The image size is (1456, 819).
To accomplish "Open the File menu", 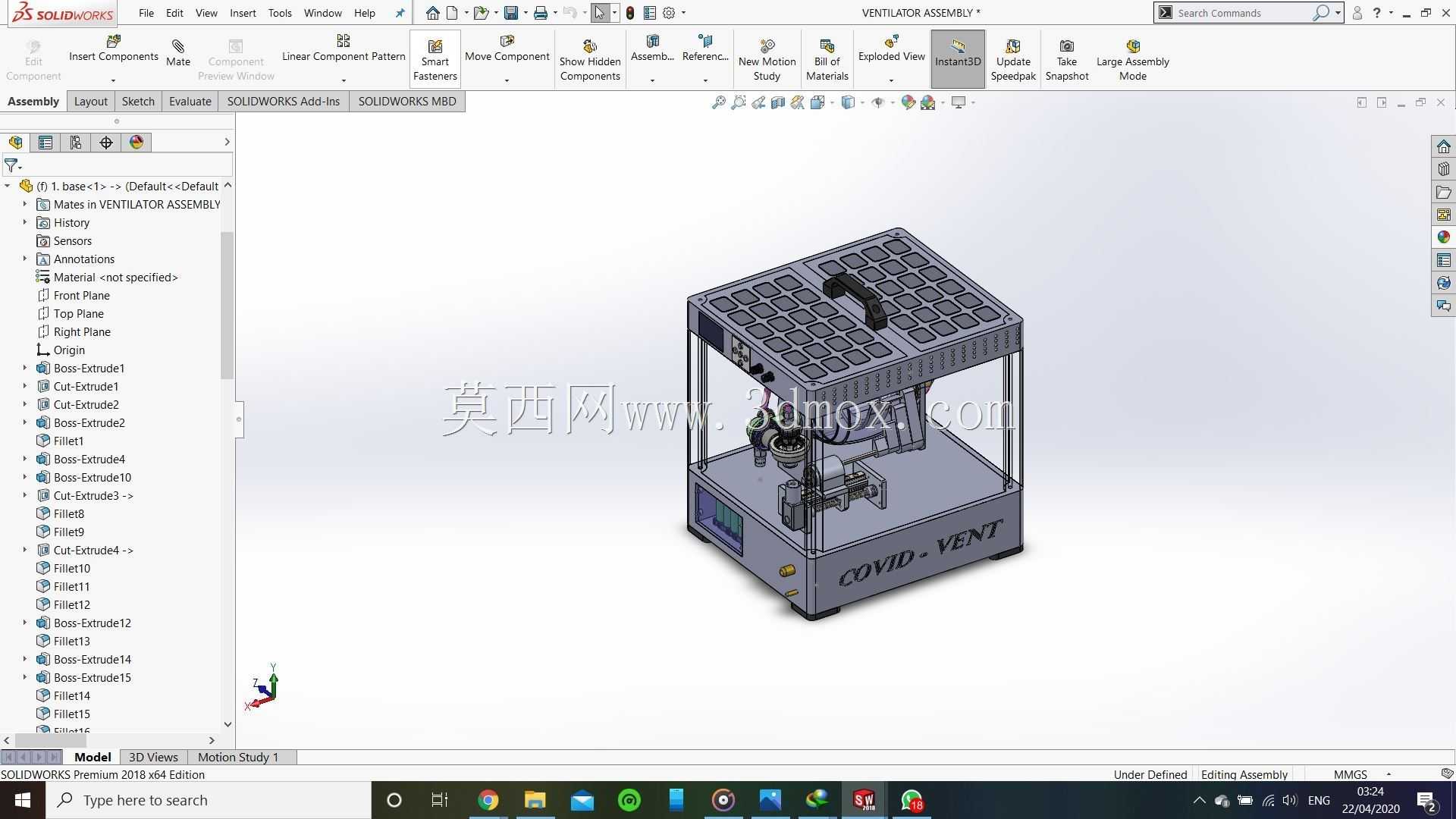I will (x=146, y=13).
